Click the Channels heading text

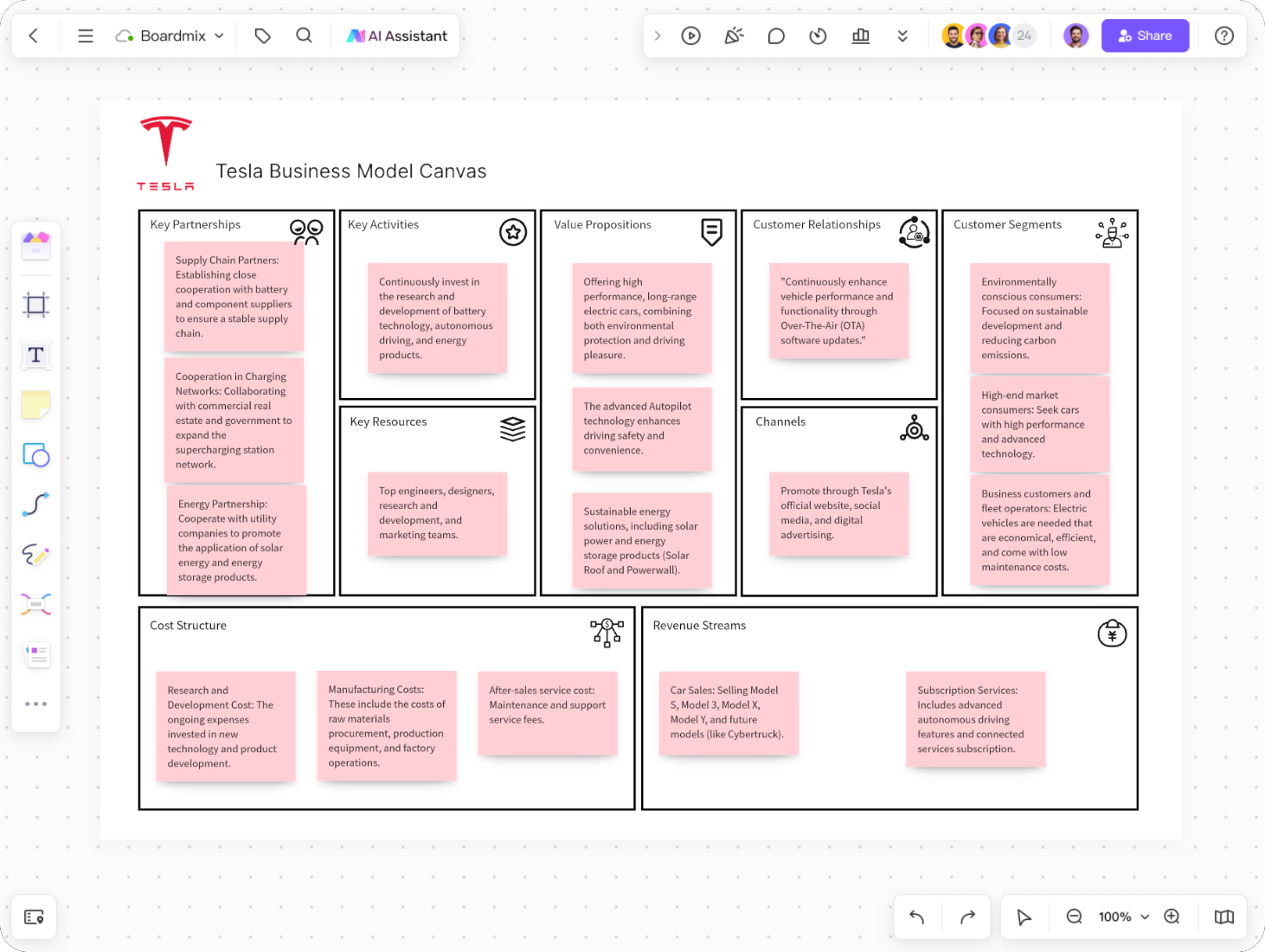(780, 421)
